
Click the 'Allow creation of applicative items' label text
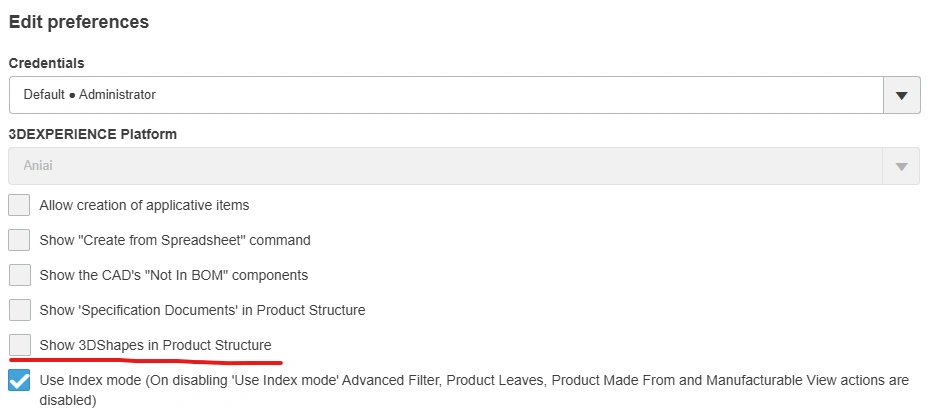coord(144,205)
